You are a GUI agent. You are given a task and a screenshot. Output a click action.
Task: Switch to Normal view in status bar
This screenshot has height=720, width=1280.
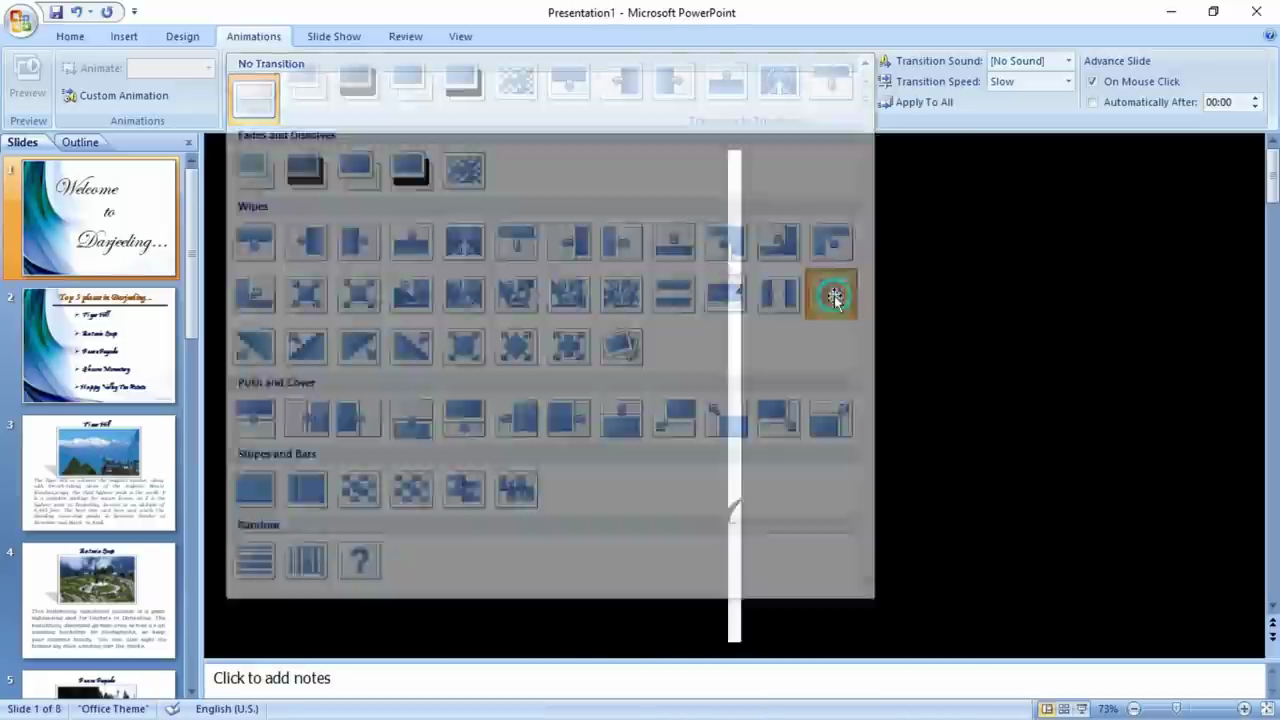pyautogui.click(x=1047, y=709)
